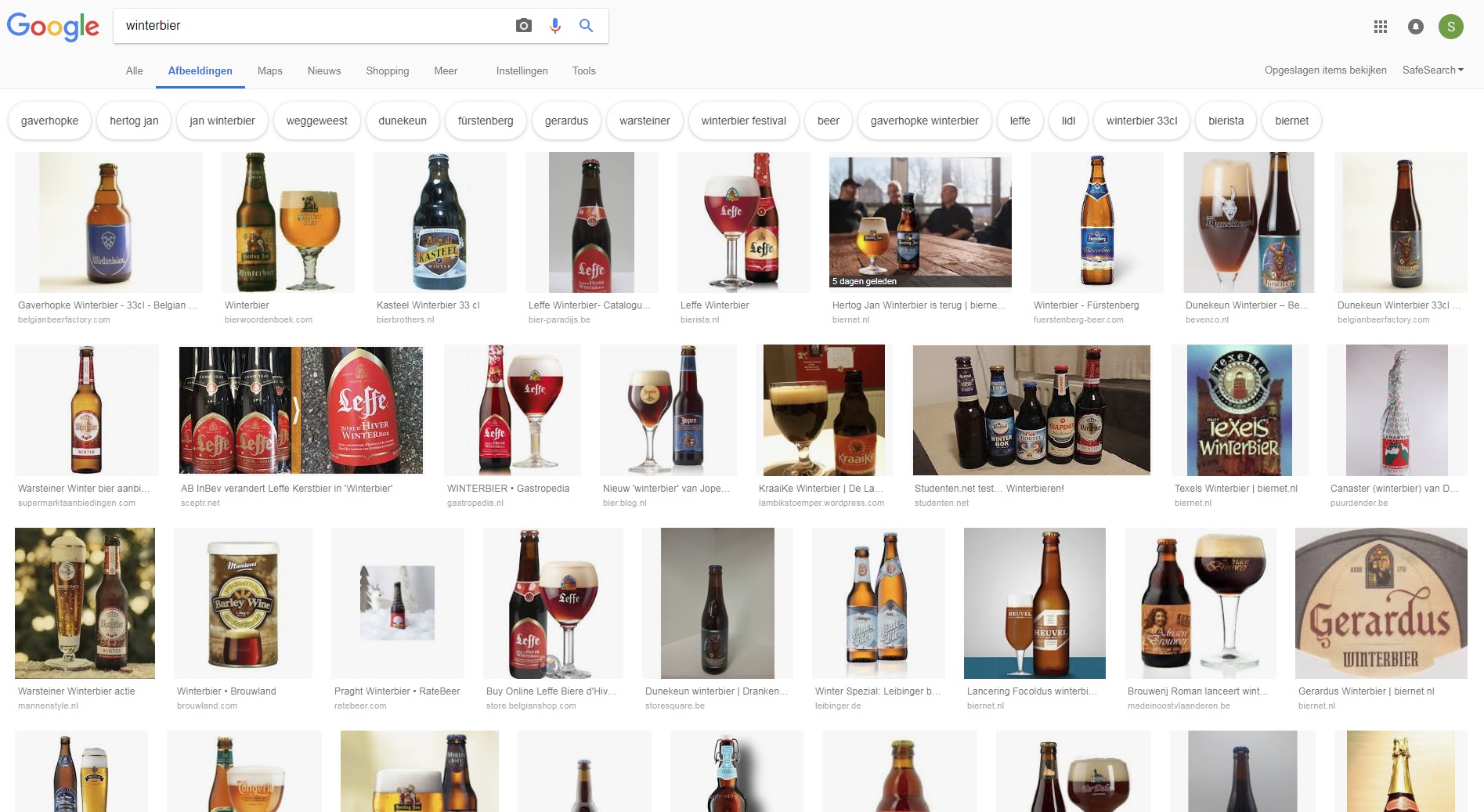Select the biernet chip
The height and width of the screenshot is (812, 1484).
tap(1292, 121)
